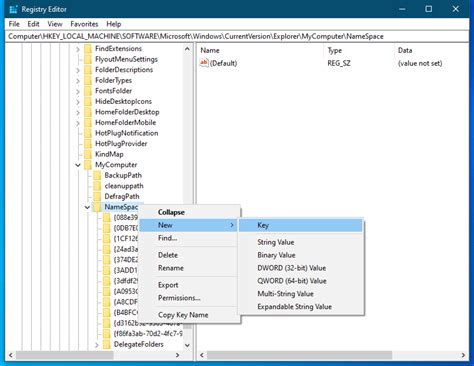This screenshot has height=366, width=474.
Task: Choose DWORD (32-bit) Value
Action: coord(301,268)
